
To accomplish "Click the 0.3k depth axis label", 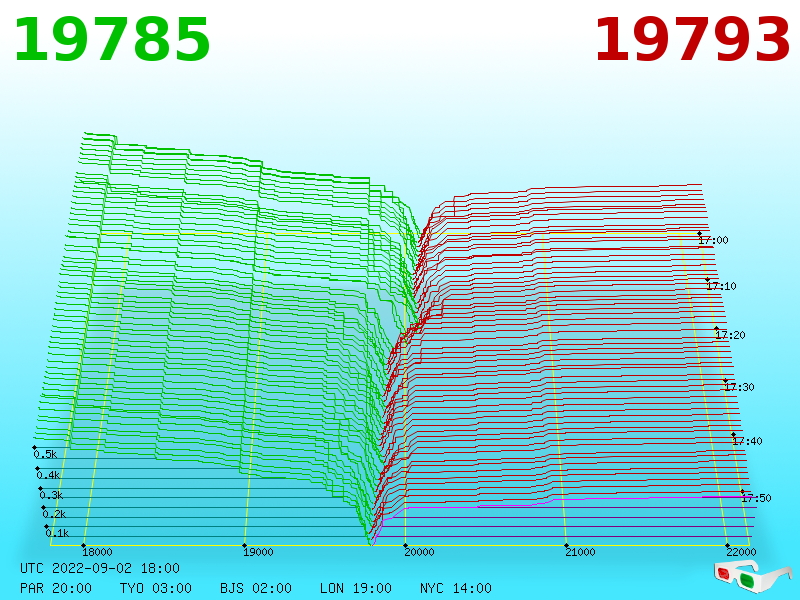I will coord(51,495).
